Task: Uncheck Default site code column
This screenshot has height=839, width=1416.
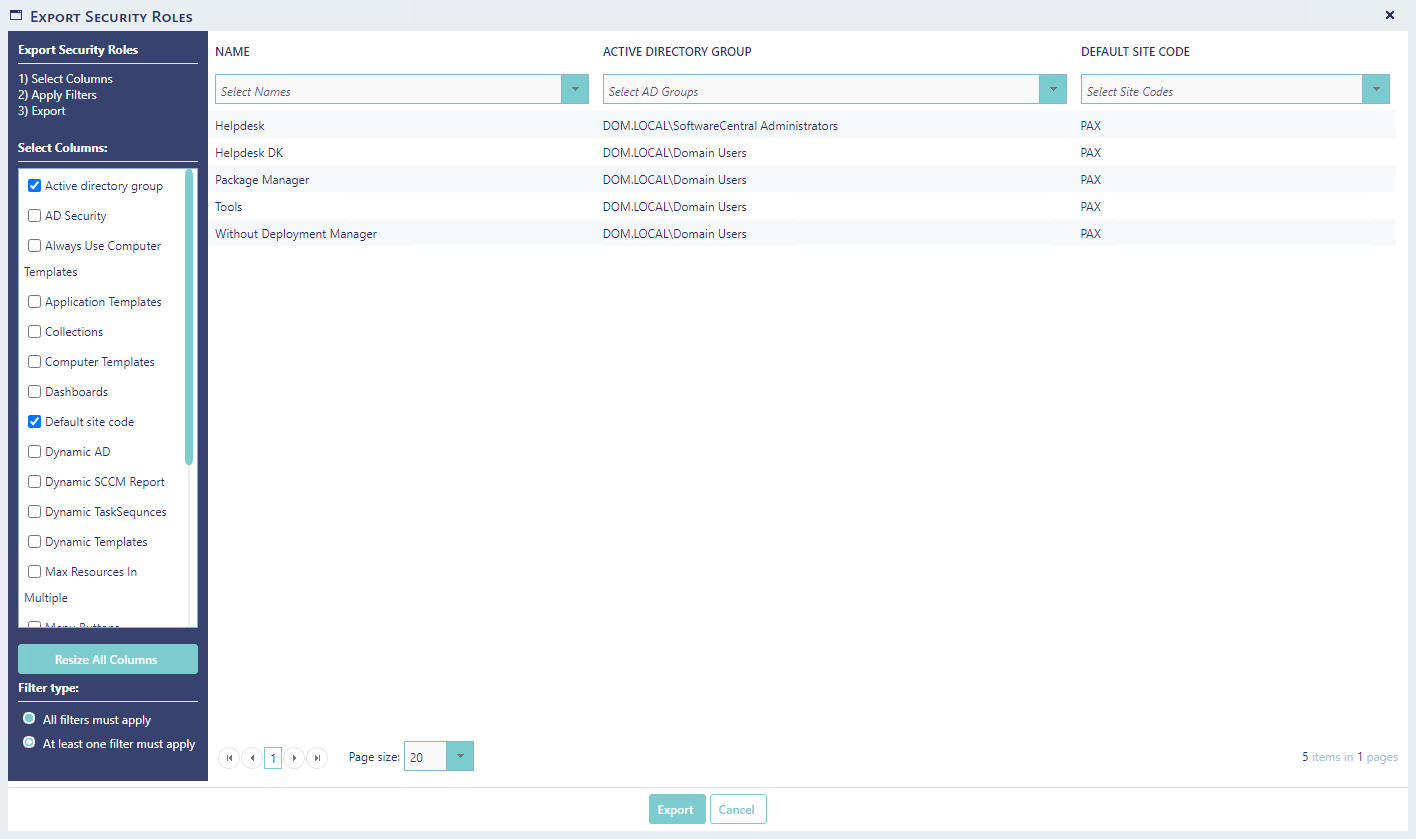Action: [35, 422]
